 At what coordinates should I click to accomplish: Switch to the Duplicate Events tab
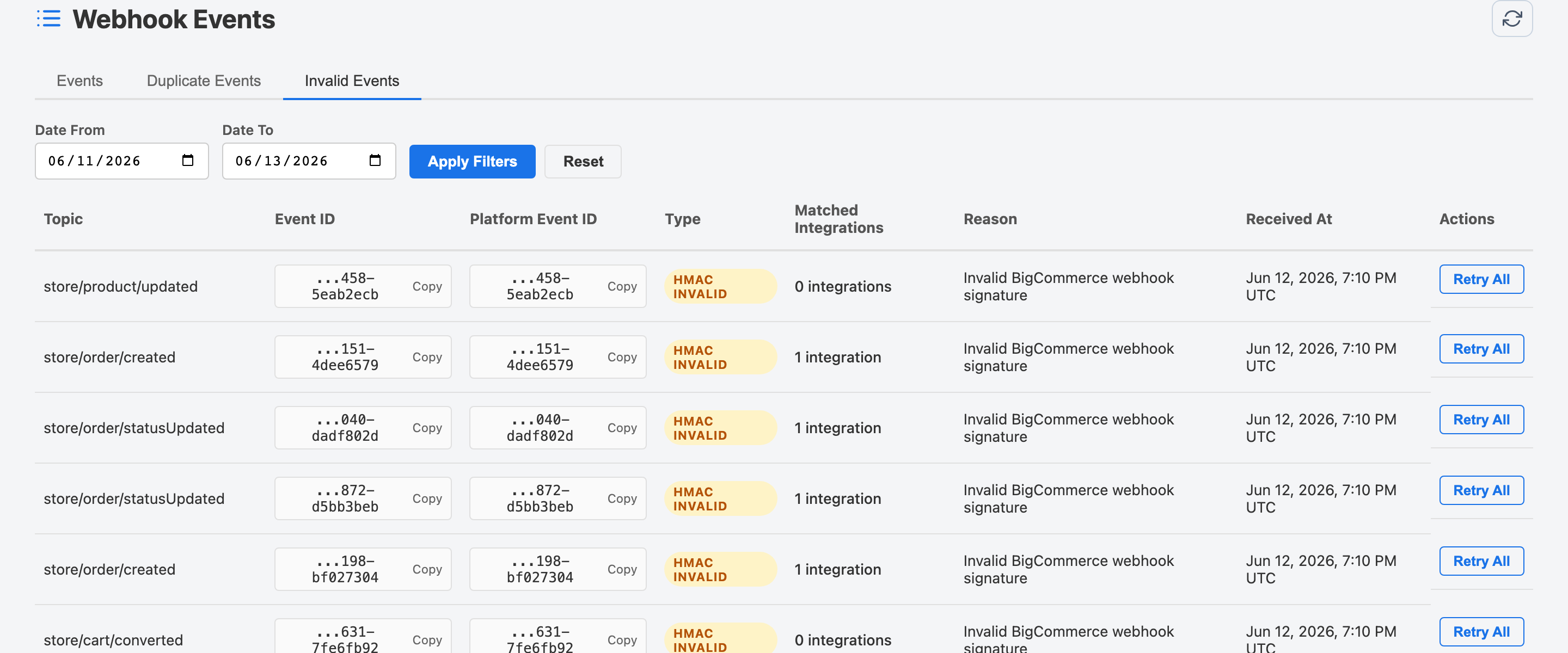pyautogui.click(x=204, y=81)
